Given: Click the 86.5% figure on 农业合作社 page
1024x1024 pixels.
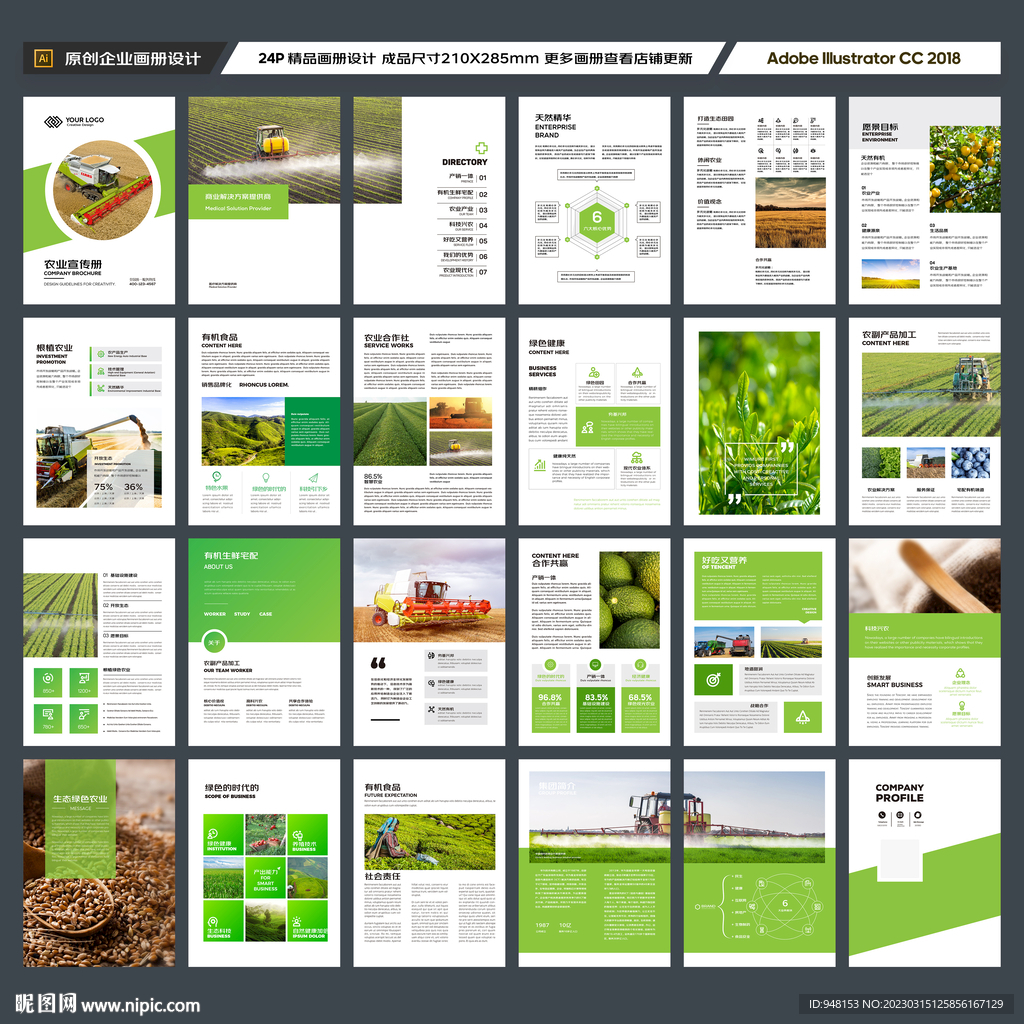Looking at the screenshot, I should (x=373, y=477).
